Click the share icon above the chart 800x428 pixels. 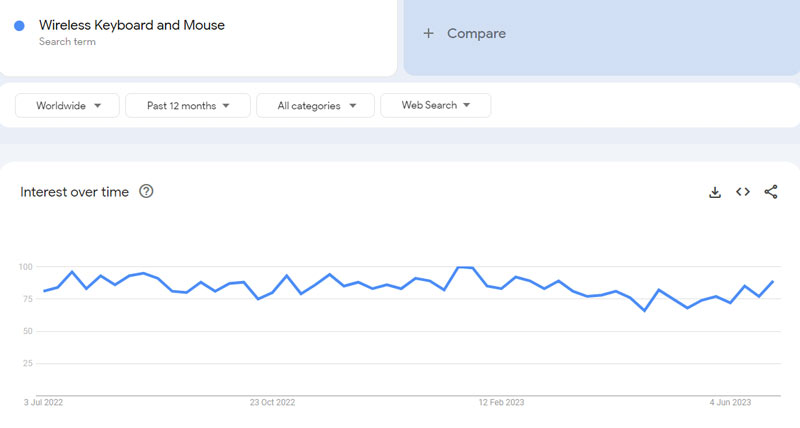point(771,192)
